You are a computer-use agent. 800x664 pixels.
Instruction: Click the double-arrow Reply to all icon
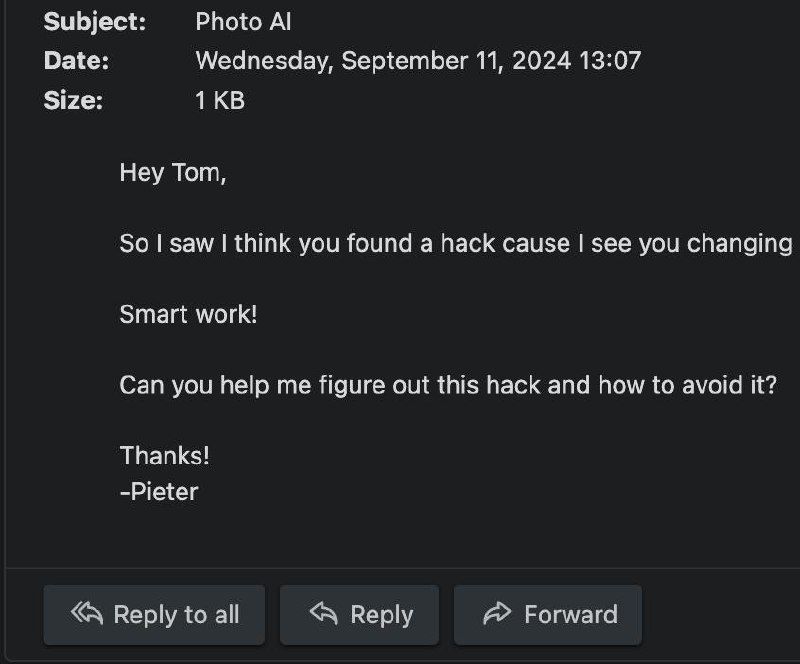point(87,614)
